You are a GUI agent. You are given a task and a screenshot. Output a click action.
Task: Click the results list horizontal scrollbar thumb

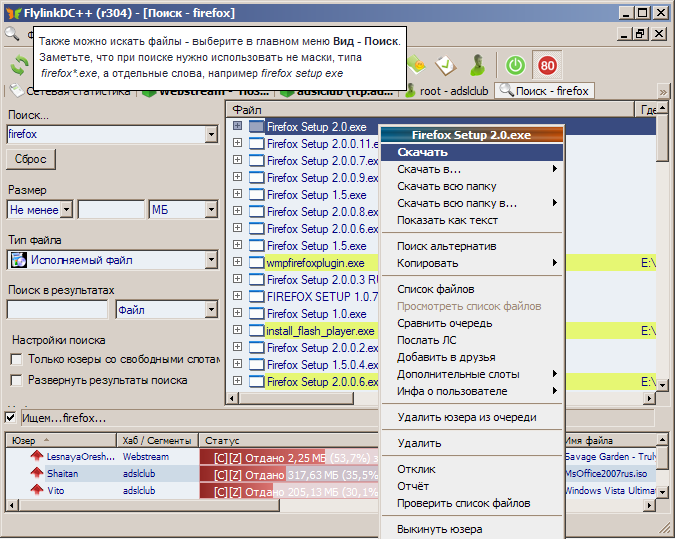[x=296, y=398]
